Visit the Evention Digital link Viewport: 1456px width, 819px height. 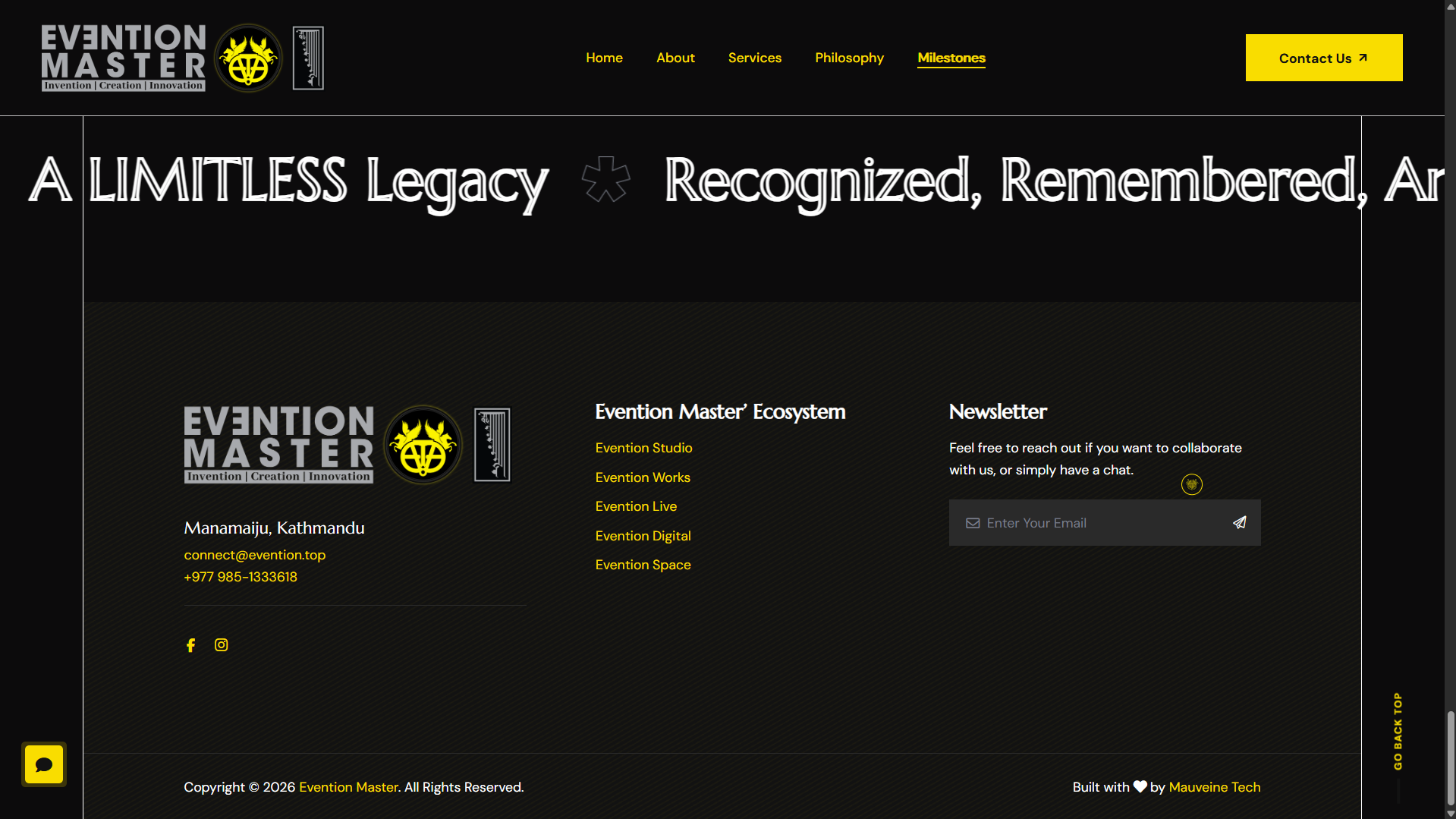[643, 536]
